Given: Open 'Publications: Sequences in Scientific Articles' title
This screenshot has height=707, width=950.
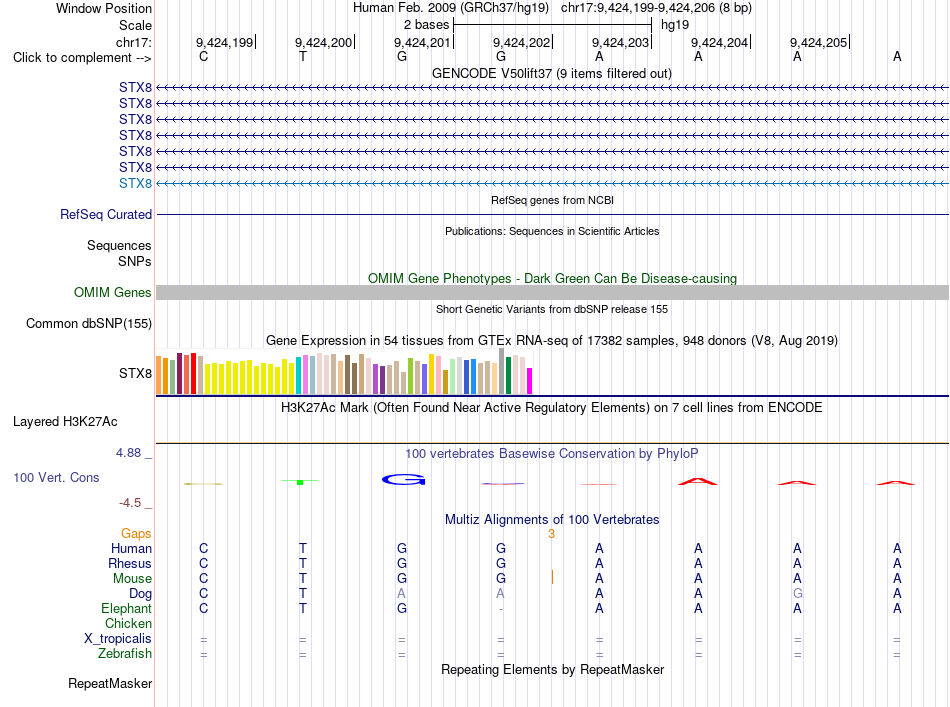Looking at the screenshot, I should pyautogui.click(x=552, y=231).
